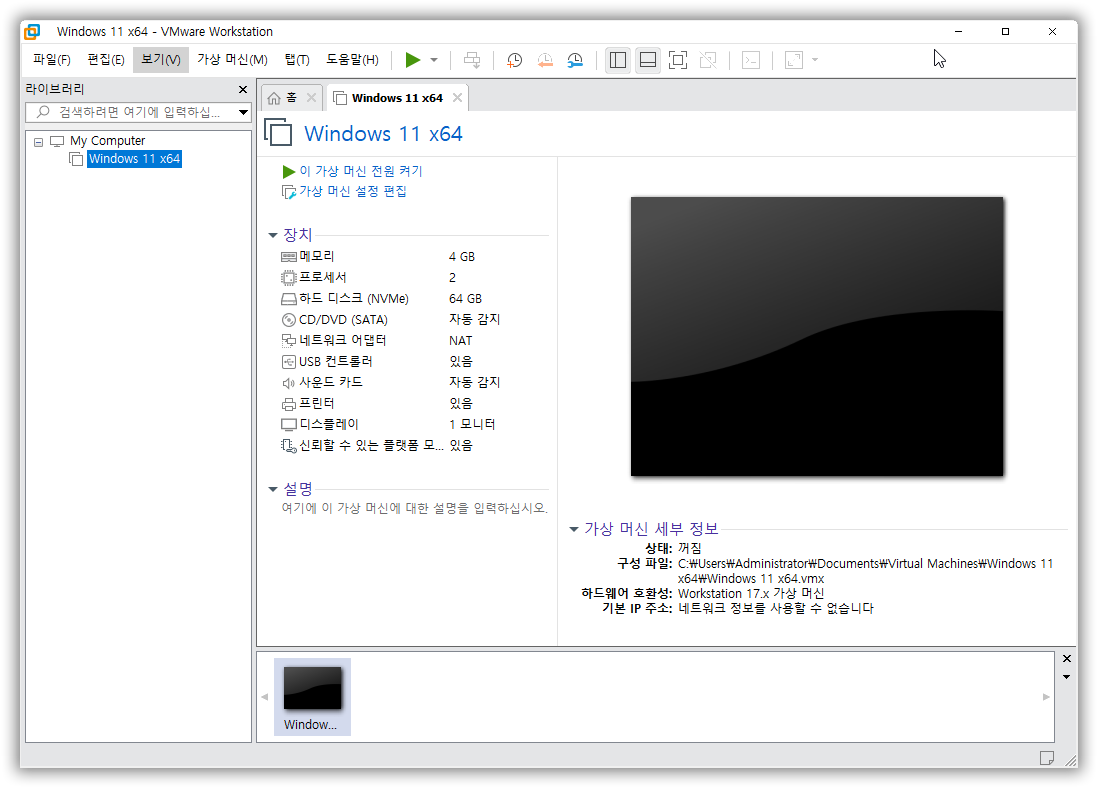Click the stretch guest display icon
This screenshot has width=1098, height=788.
[x=794, y=60]
